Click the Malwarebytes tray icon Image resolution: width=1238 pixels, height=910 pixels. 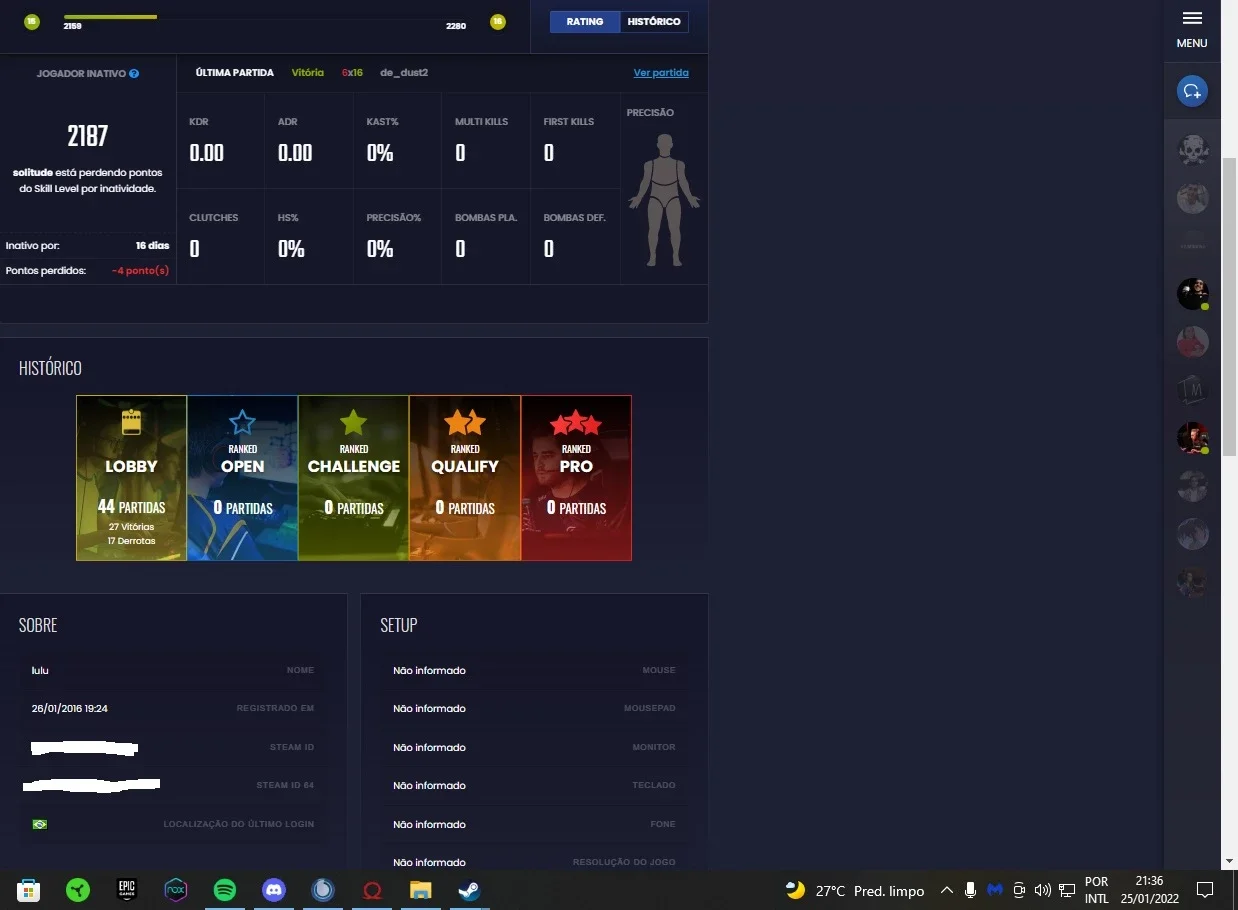995,890
